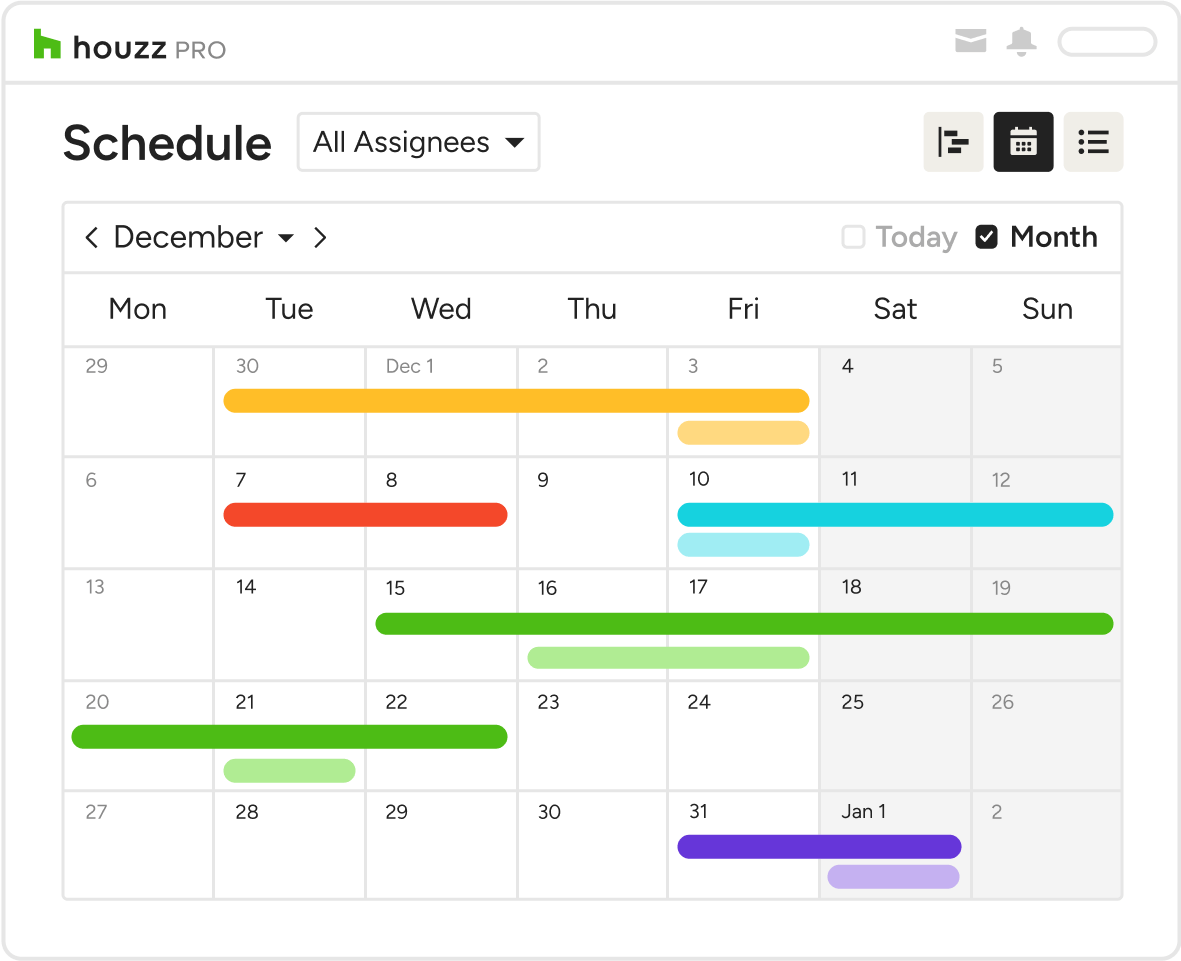This screenshot has width=1181, height=961.
Task: Open the mail inbox icon
Action: click(x=970, y=42)
